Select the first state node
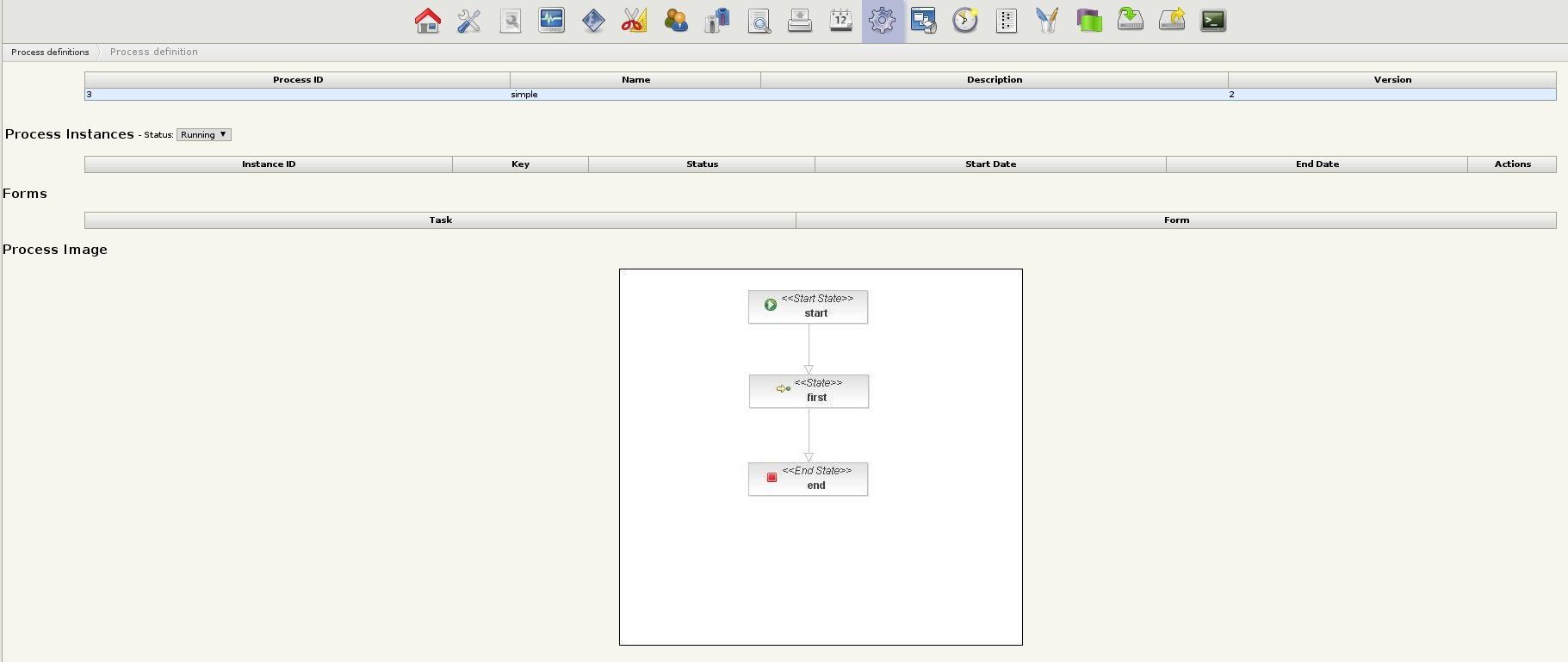 click(x=809, y=391)
